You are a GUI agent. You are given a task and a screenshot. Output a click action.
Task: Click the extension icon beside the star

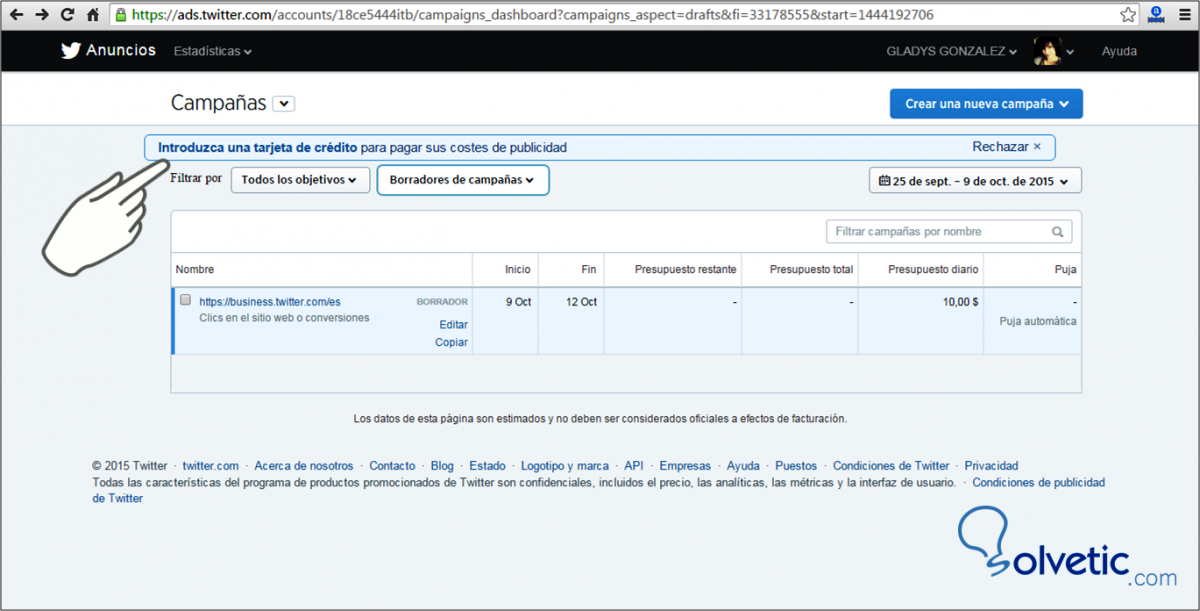[1156, 15]
